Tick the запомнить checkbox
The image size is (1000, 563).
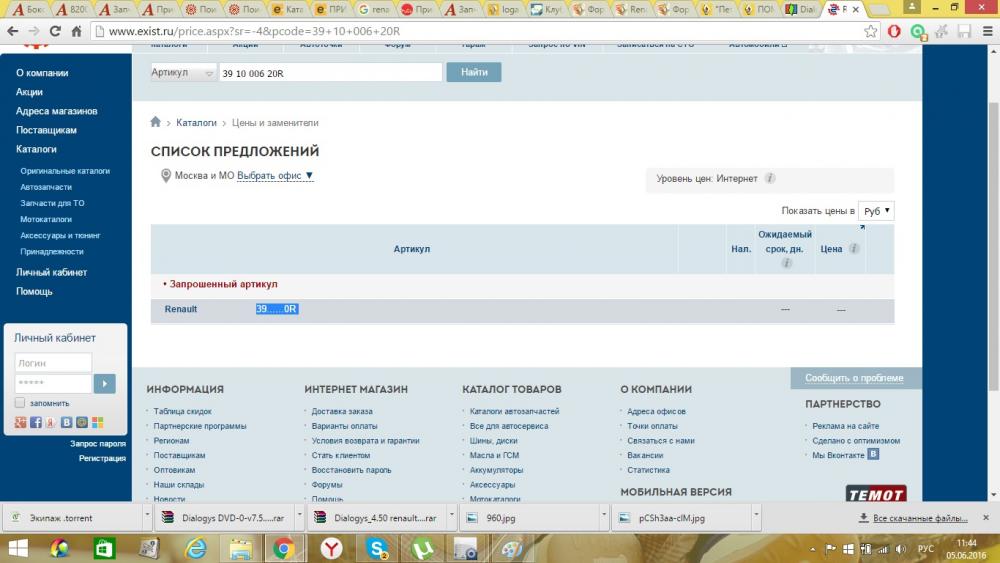(20, 403)
